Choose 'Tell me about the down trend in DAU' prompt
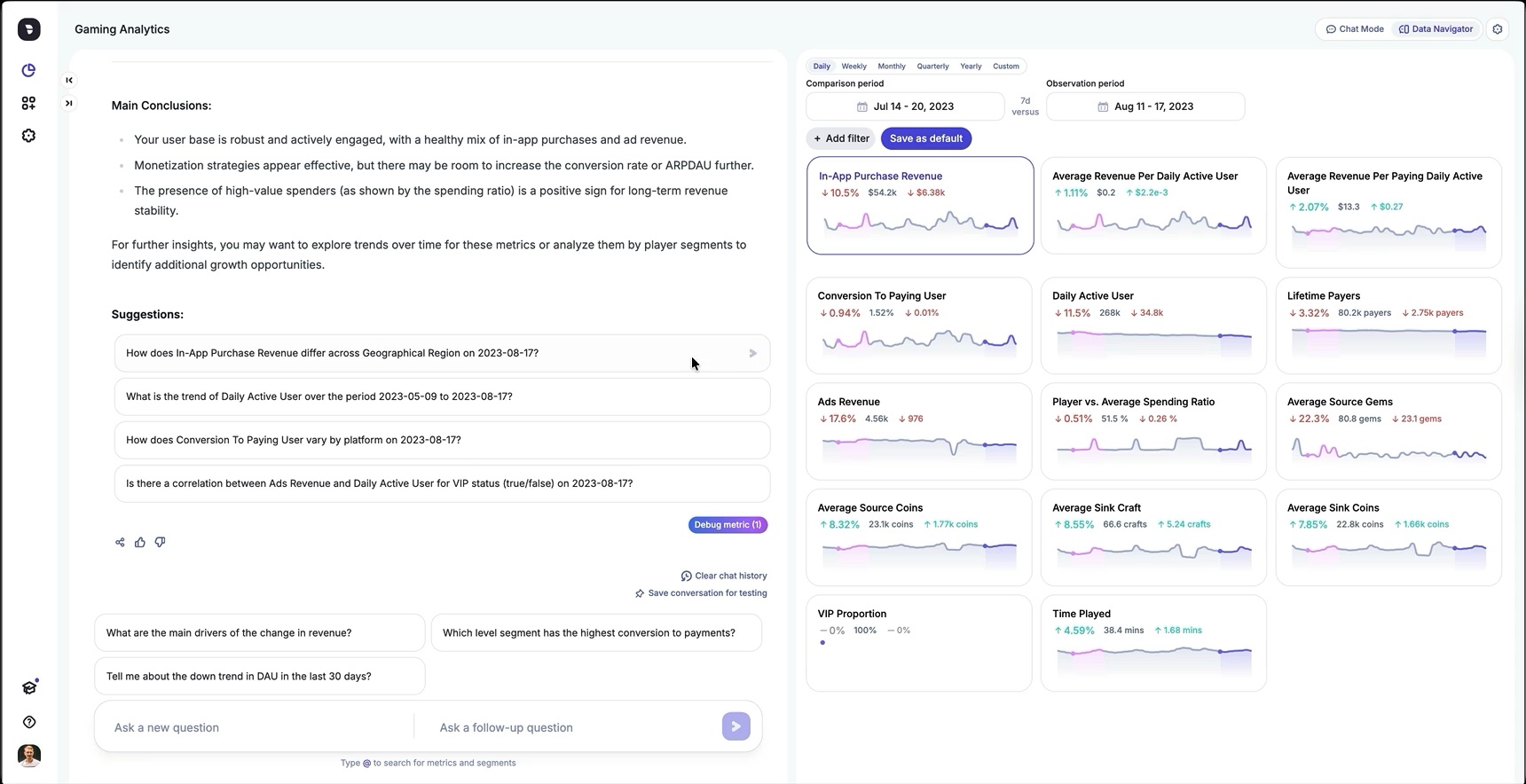This screenshot has width=1526, height=784. (x=259, y=677)
